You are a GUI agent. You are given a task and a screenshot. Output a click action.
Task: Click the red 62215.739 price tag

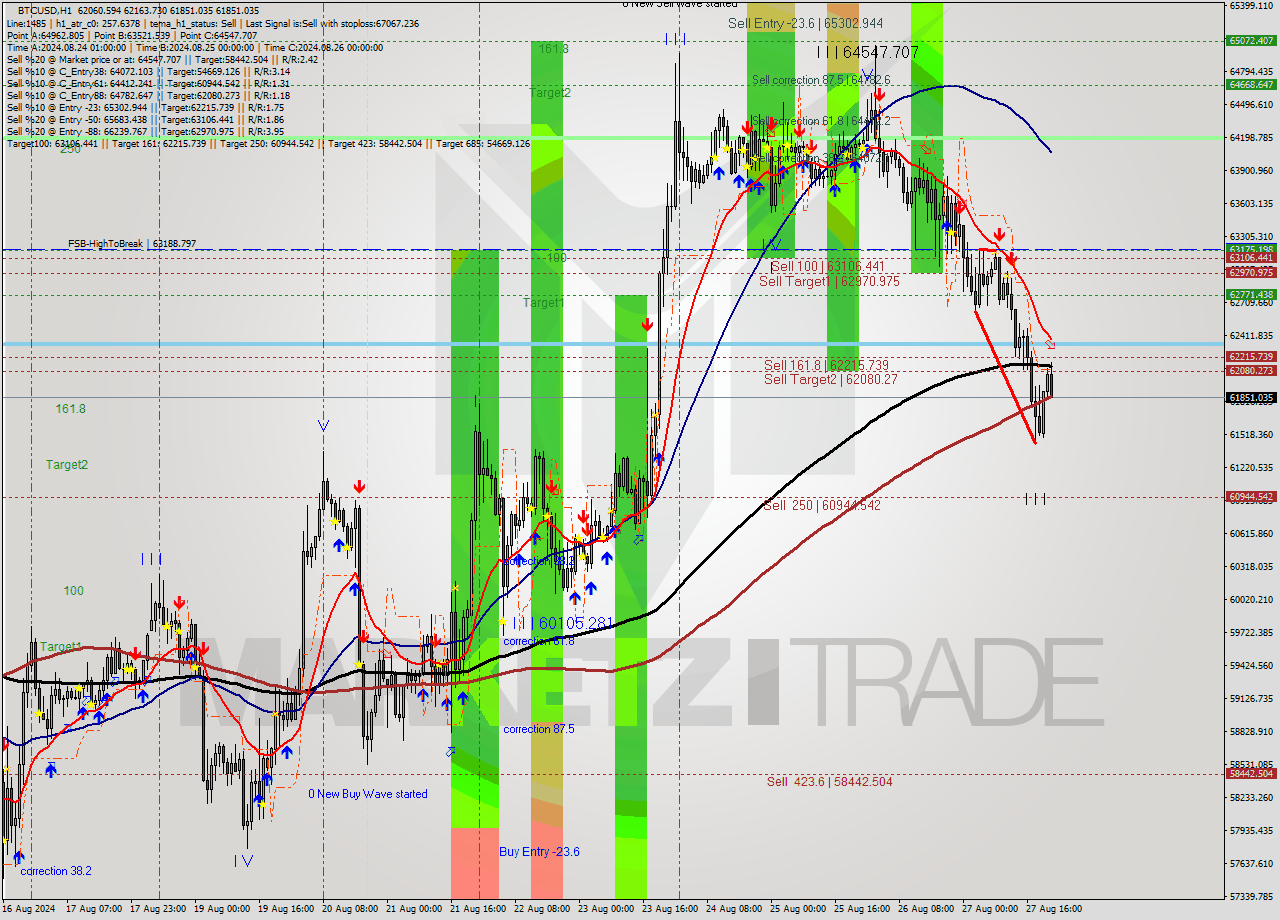pyautogui.click(x=1250, y=356)
